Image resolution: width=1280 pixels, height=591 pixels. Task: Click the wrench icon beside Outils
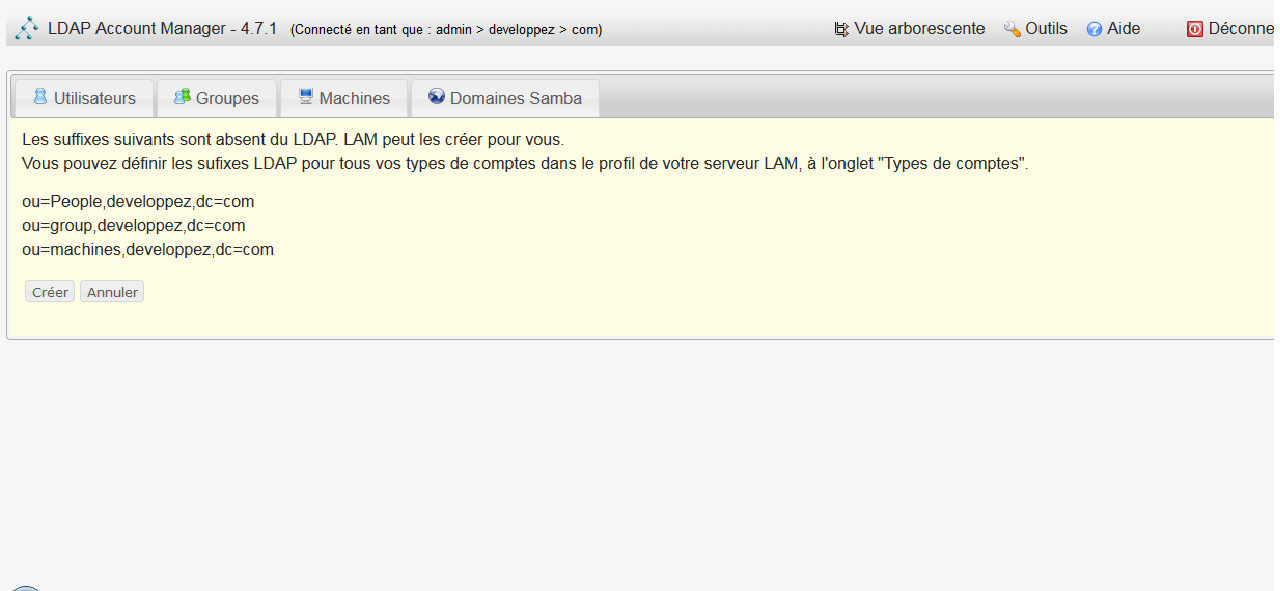click(1012, 29)
